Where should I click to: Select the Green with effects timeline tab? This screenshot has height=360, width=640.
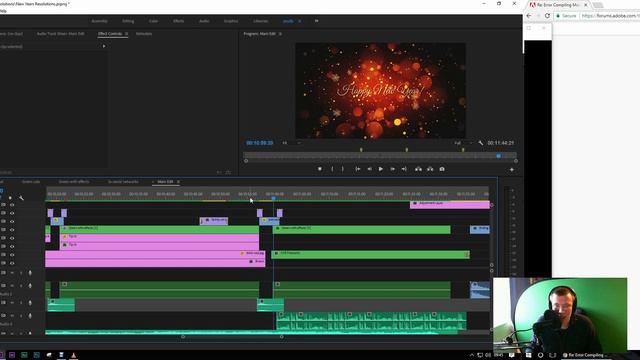click(74, 182)
